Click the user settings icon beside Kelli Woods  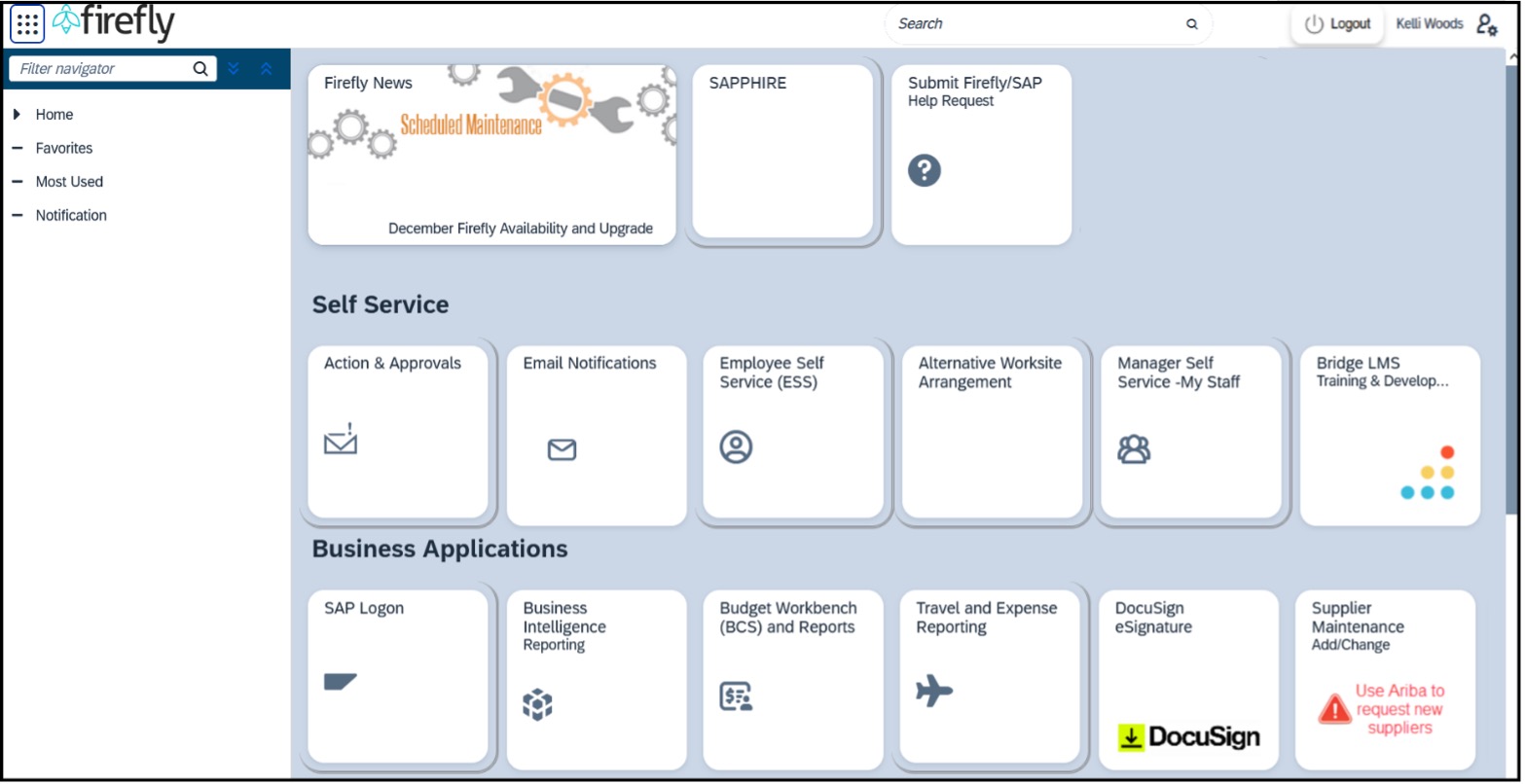click(1486, 25)
